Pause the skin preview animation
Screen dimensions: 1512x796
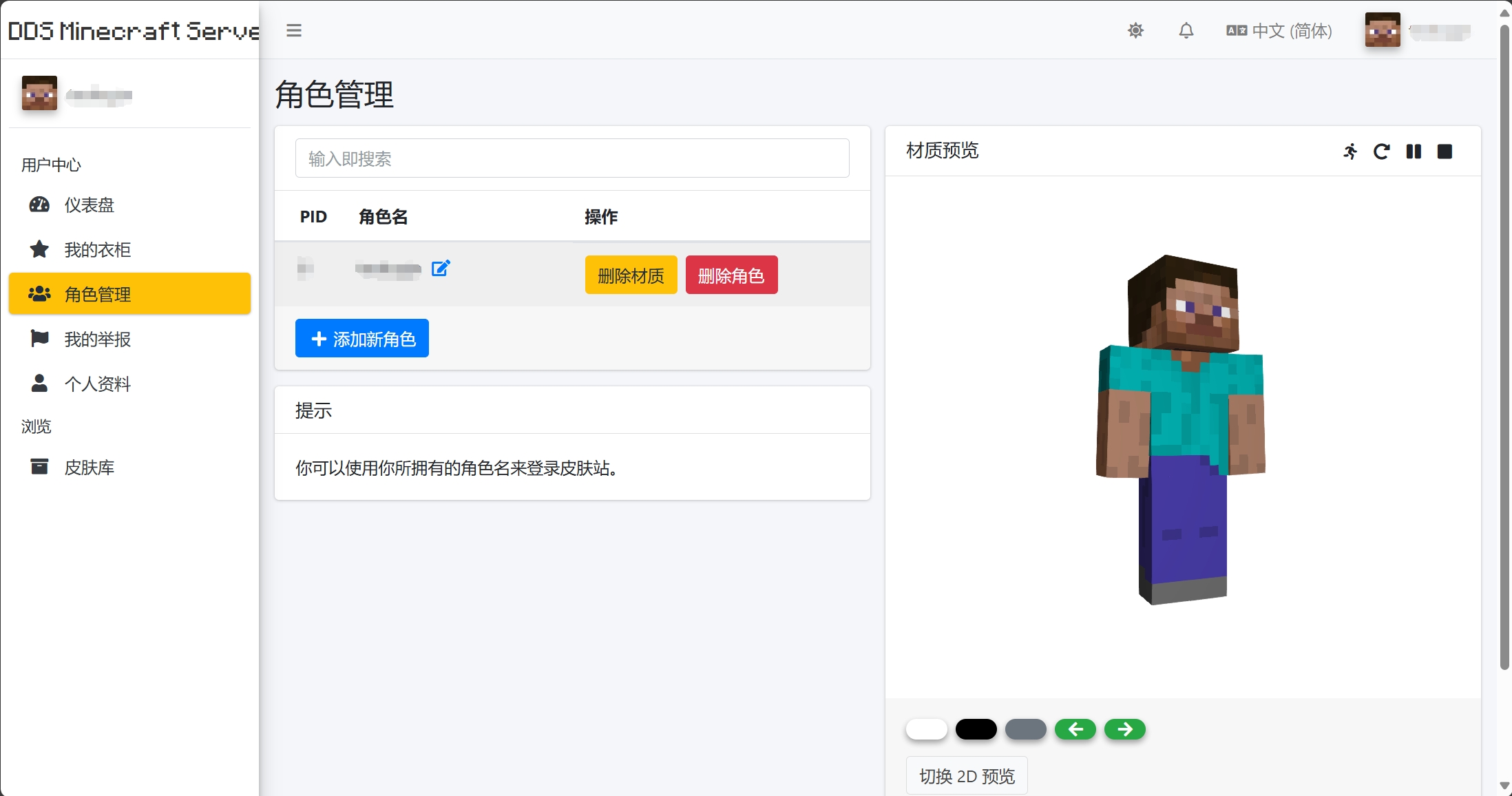1413,151
